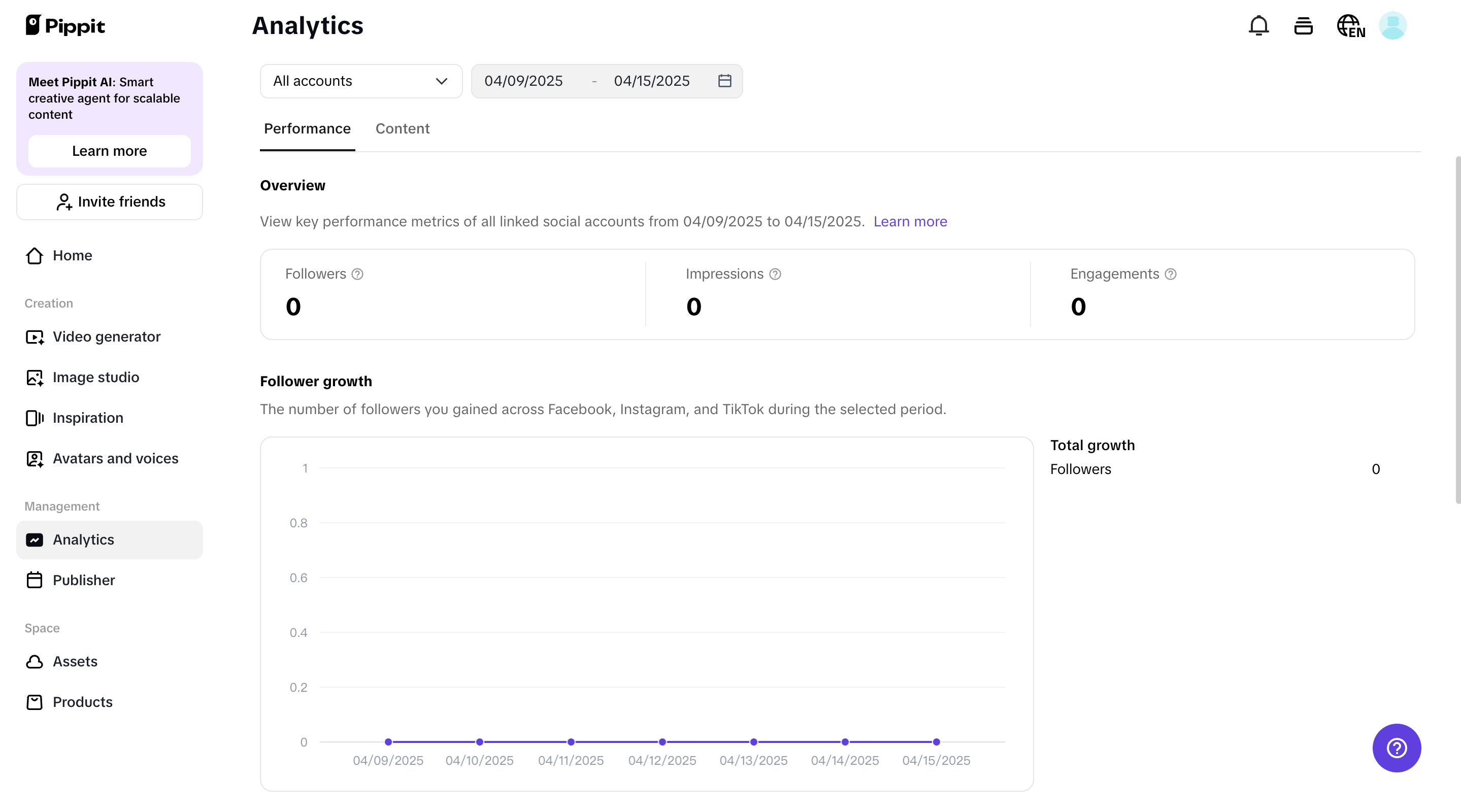Open the language selector showing EN
This screenshot has height=812, width=1461.
coord(1351,25)
